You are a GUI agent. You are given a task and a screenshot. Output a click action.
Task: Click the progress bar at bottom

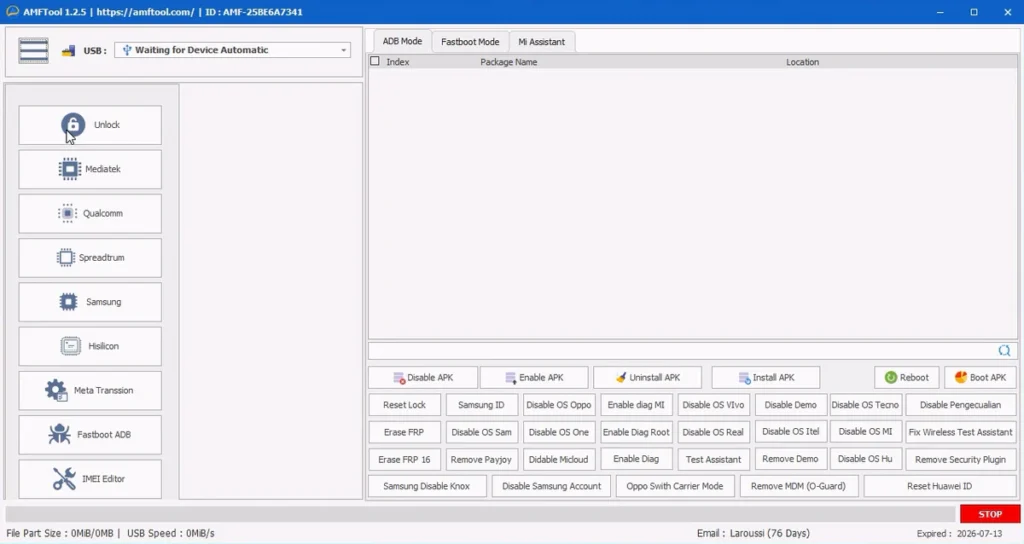click(x=480, y=514)
